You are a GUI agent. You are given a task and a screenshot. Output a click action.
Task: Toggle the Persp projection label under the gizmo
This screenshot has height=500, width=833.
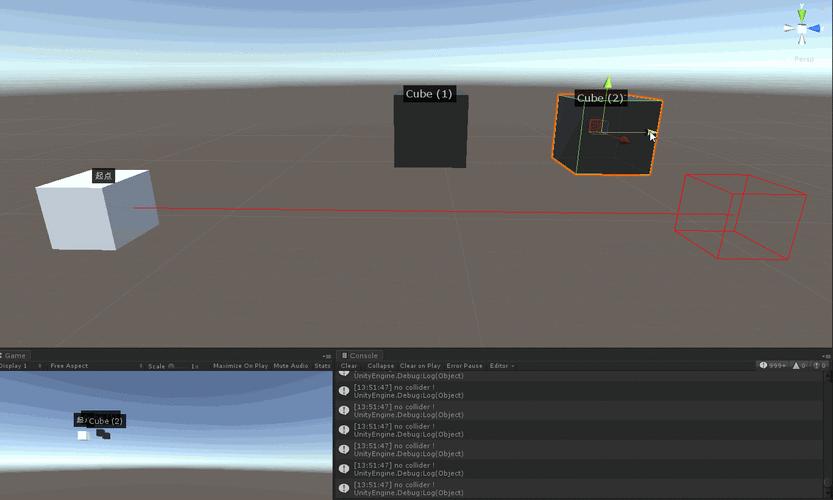pyautogui.click(x=804, y=59)
